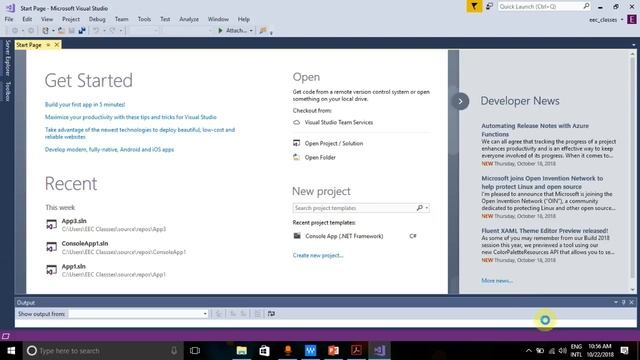
Task: Toggle auto-hide pin on the Output panel
Action: point(623,302)
